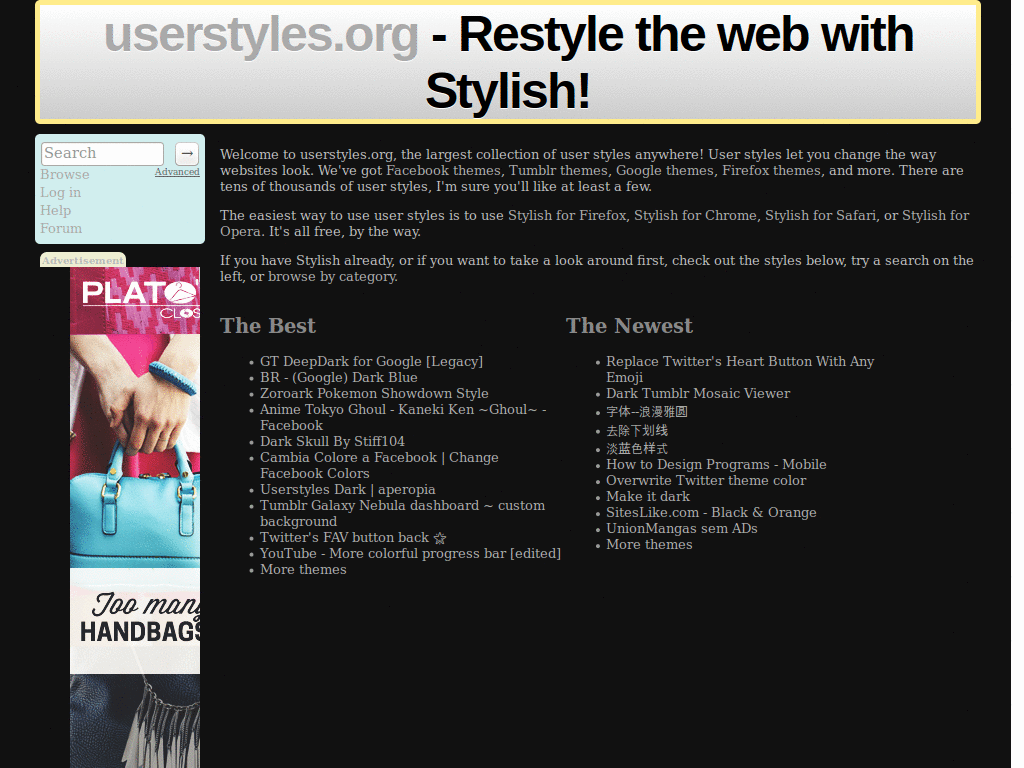Open Overwrite Twitter theme color style
This screenshot has width=1024, height=768.
point(706,481)
